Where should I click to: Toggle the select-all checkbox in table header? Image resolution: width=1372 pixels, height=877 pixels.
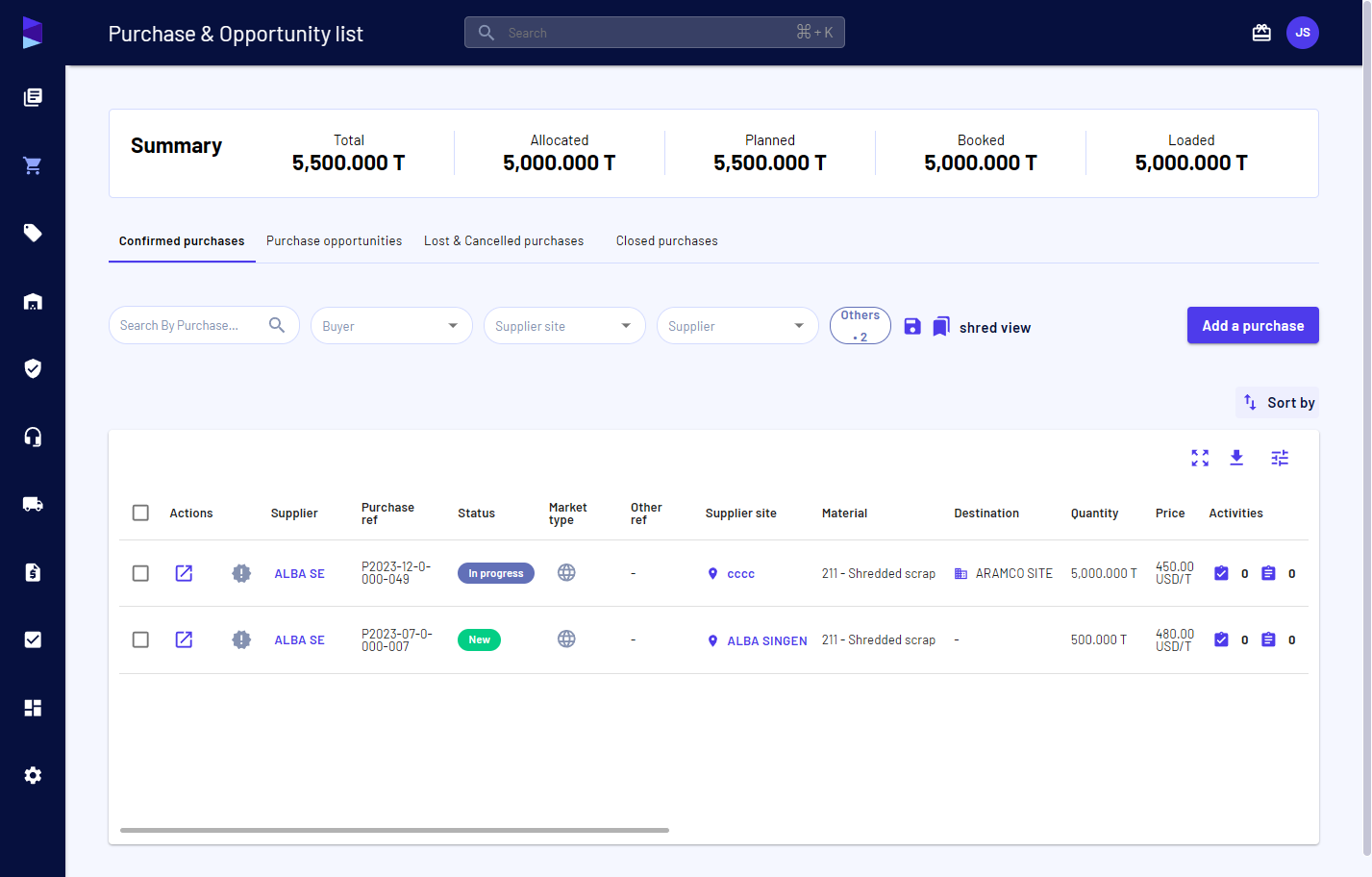[x=140, y=513]
